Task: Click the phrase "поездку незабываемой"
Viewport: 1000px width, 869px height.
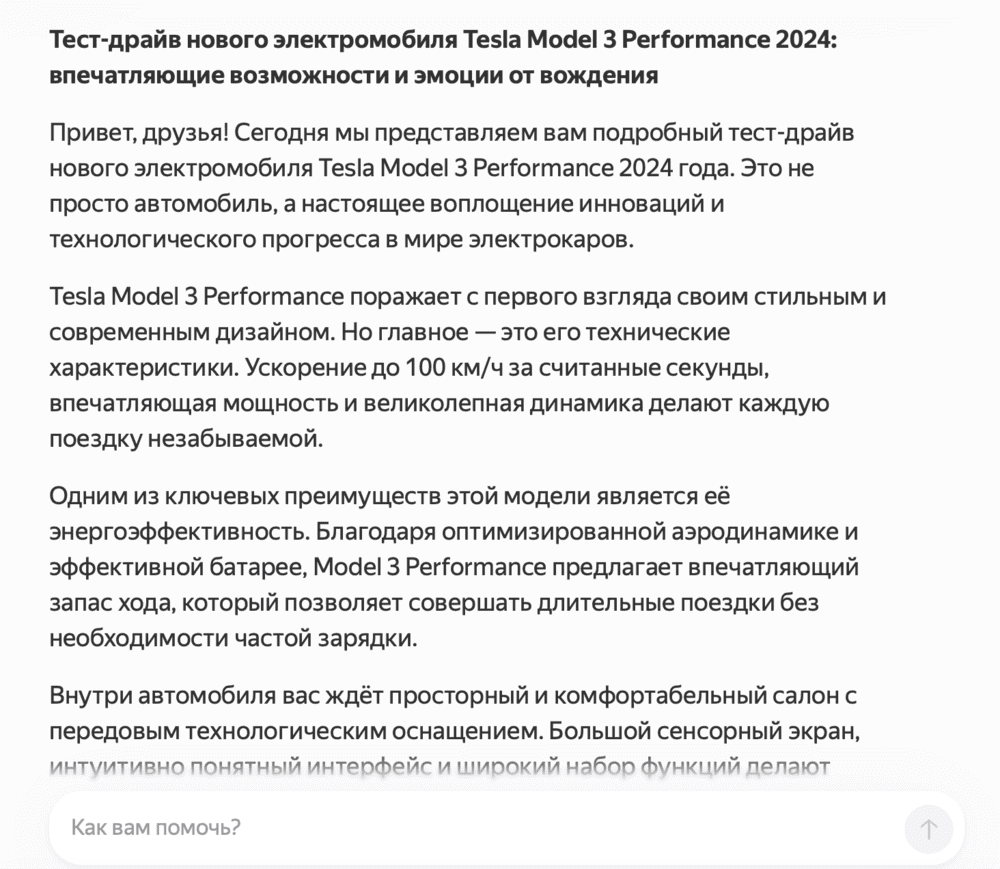Action: [186, 439]
